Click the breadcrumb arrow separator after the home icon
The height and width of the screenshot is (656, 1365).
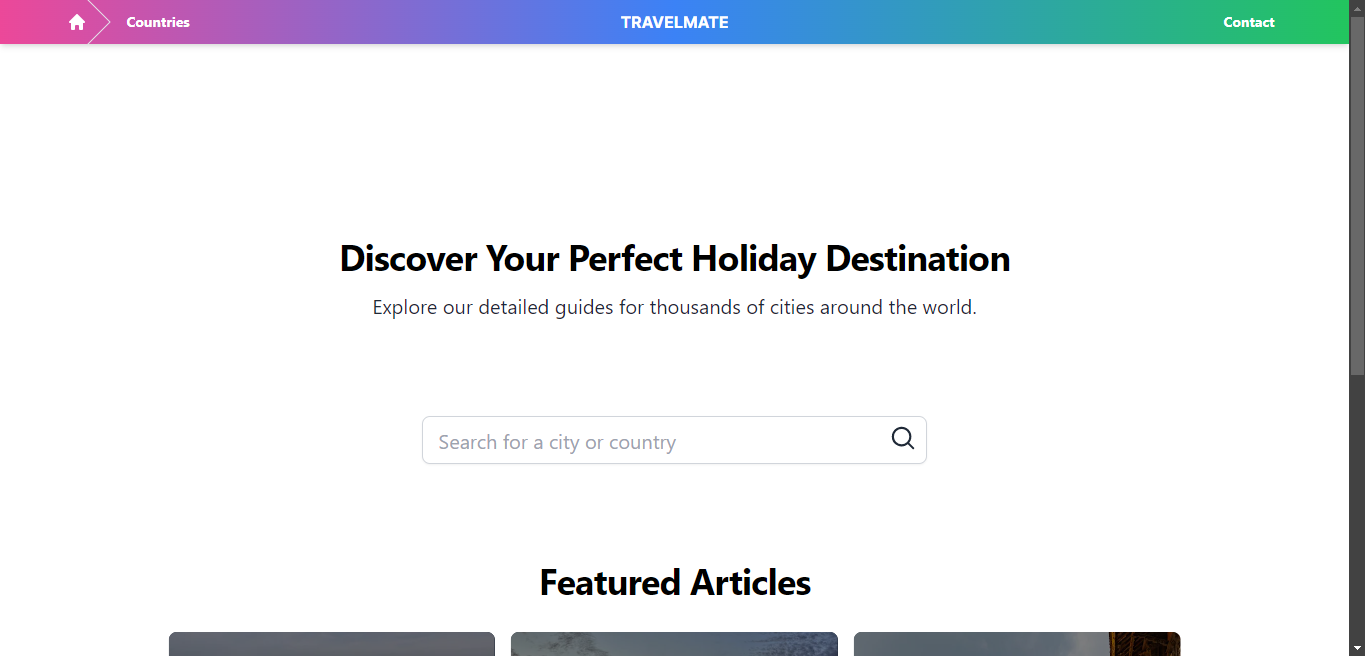[99, 22]
